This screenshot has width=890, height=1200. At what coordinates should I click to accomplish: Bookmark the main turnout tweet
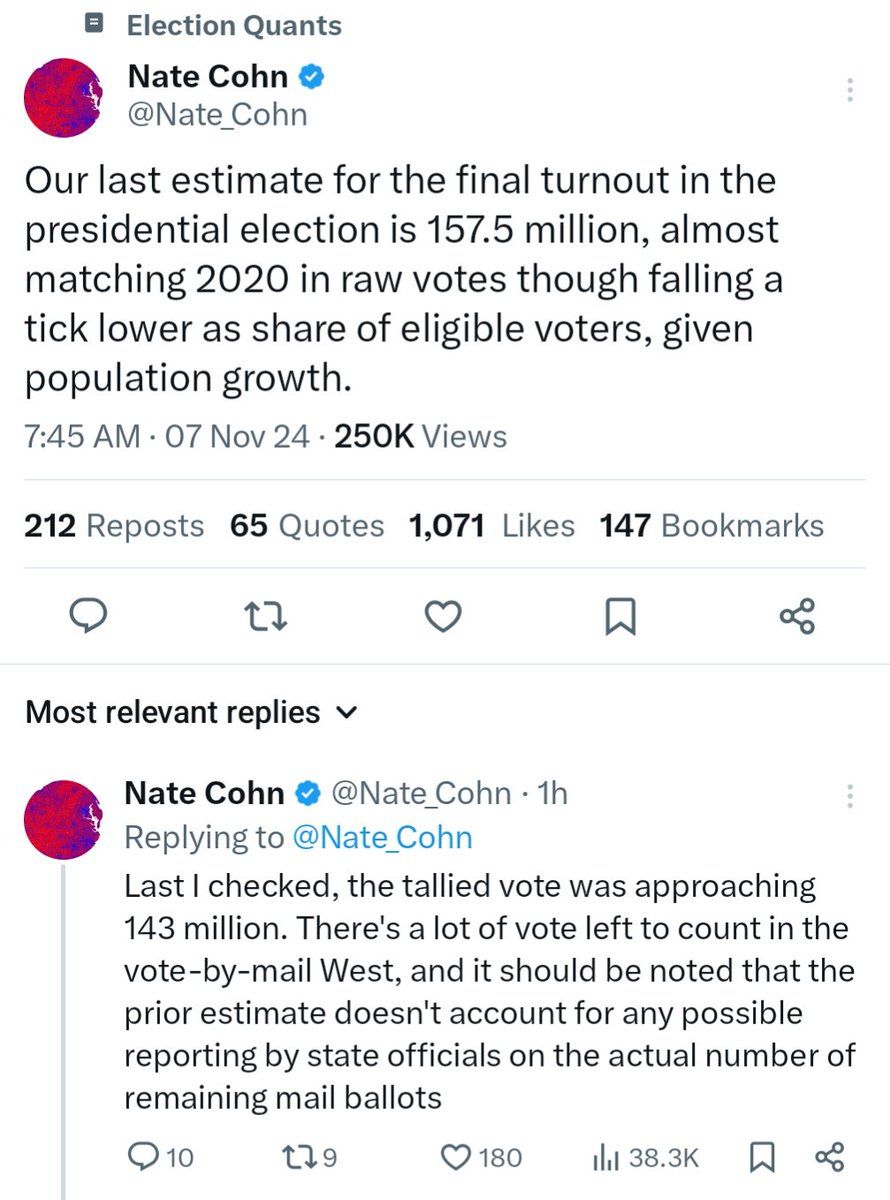pyautogui.click(x=620, y=618)
